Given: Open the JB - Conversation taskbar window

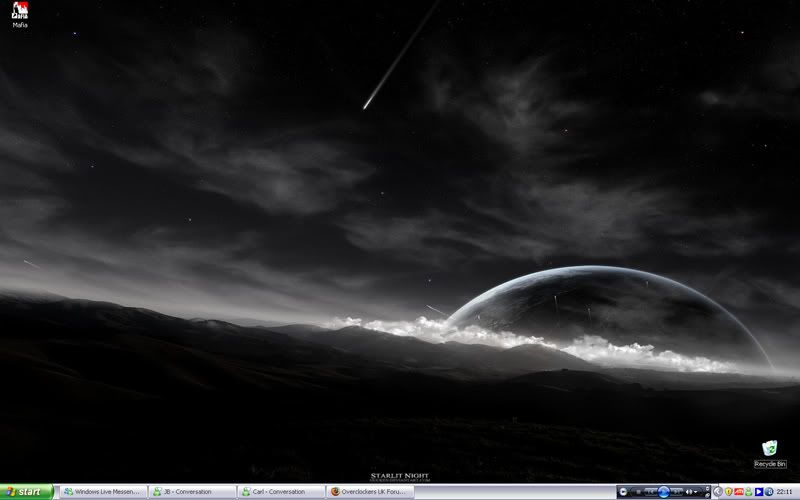Looking at the screenshot, I should pyautogui.click(x=192, y=492).
